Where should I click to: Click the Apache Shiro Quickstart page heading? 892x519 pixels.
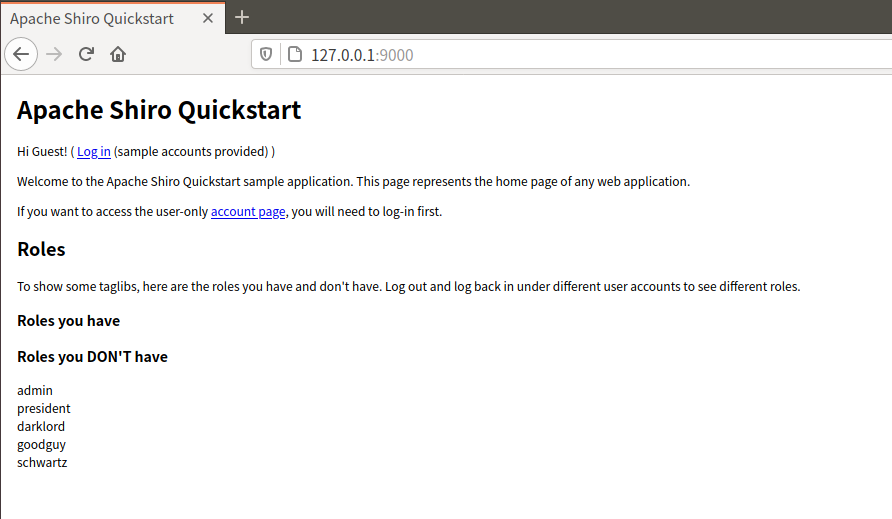(x=159, y=110)
